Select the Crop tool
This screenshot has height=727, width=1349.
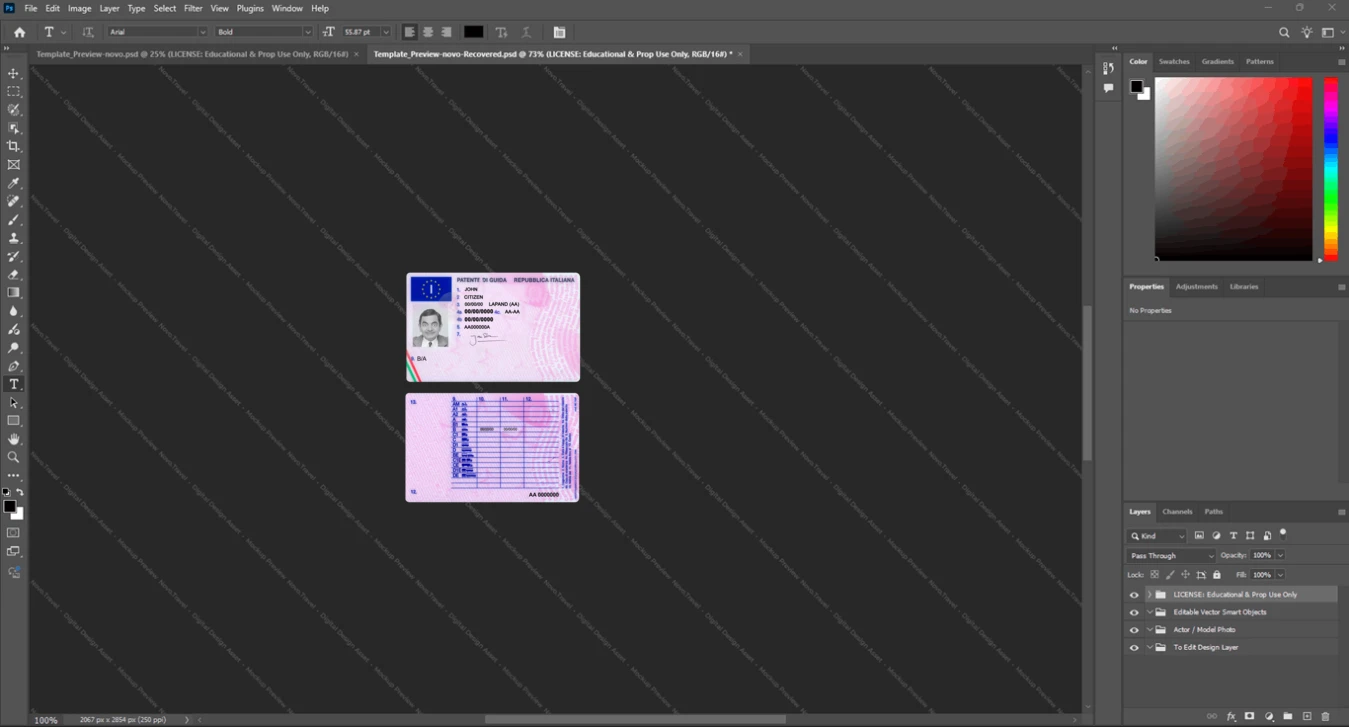(x=14, y=146)
